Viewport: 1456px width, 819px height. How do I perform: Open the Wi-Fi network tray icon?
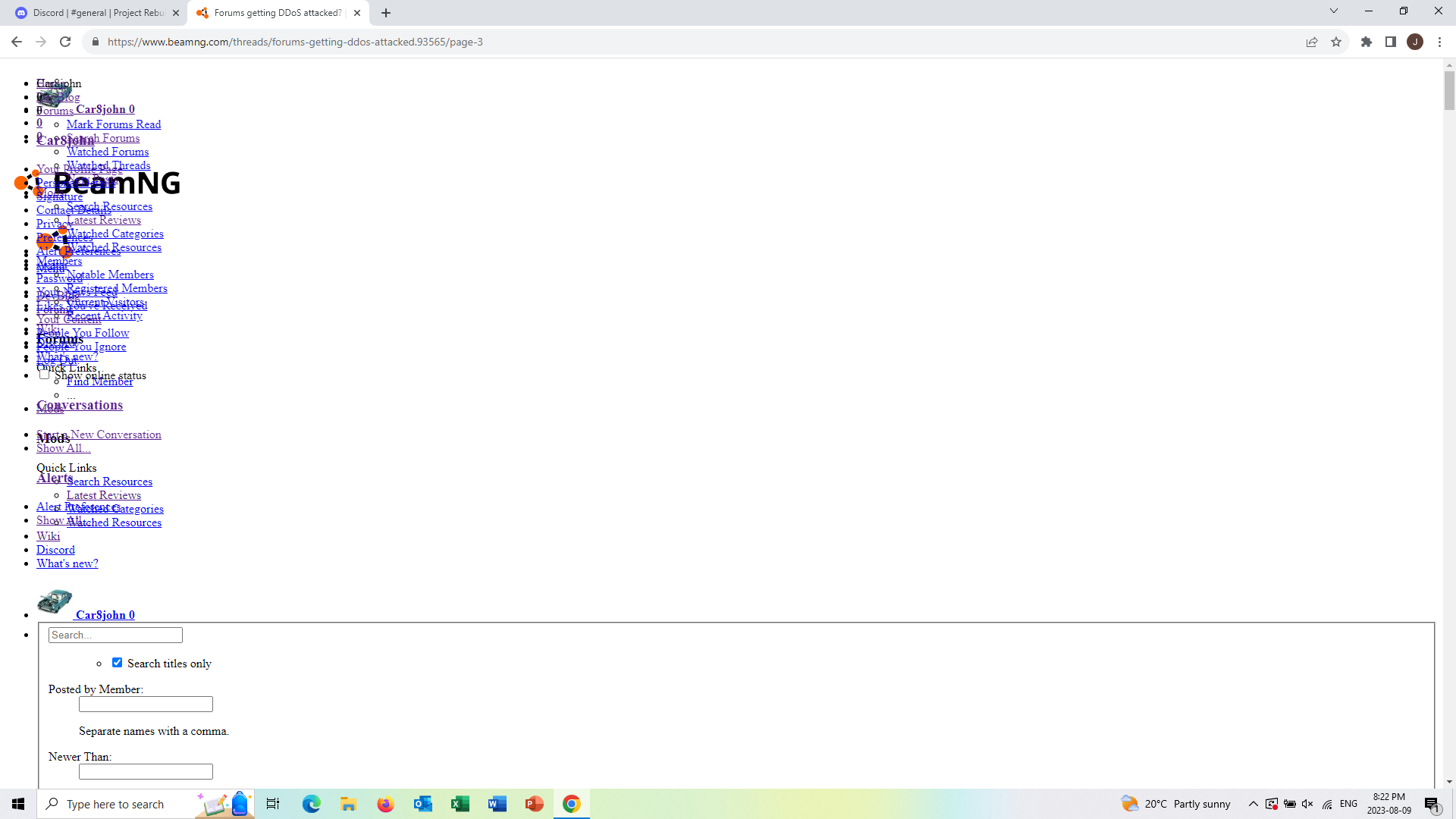pyautogui.click(x=1327, y=804)
